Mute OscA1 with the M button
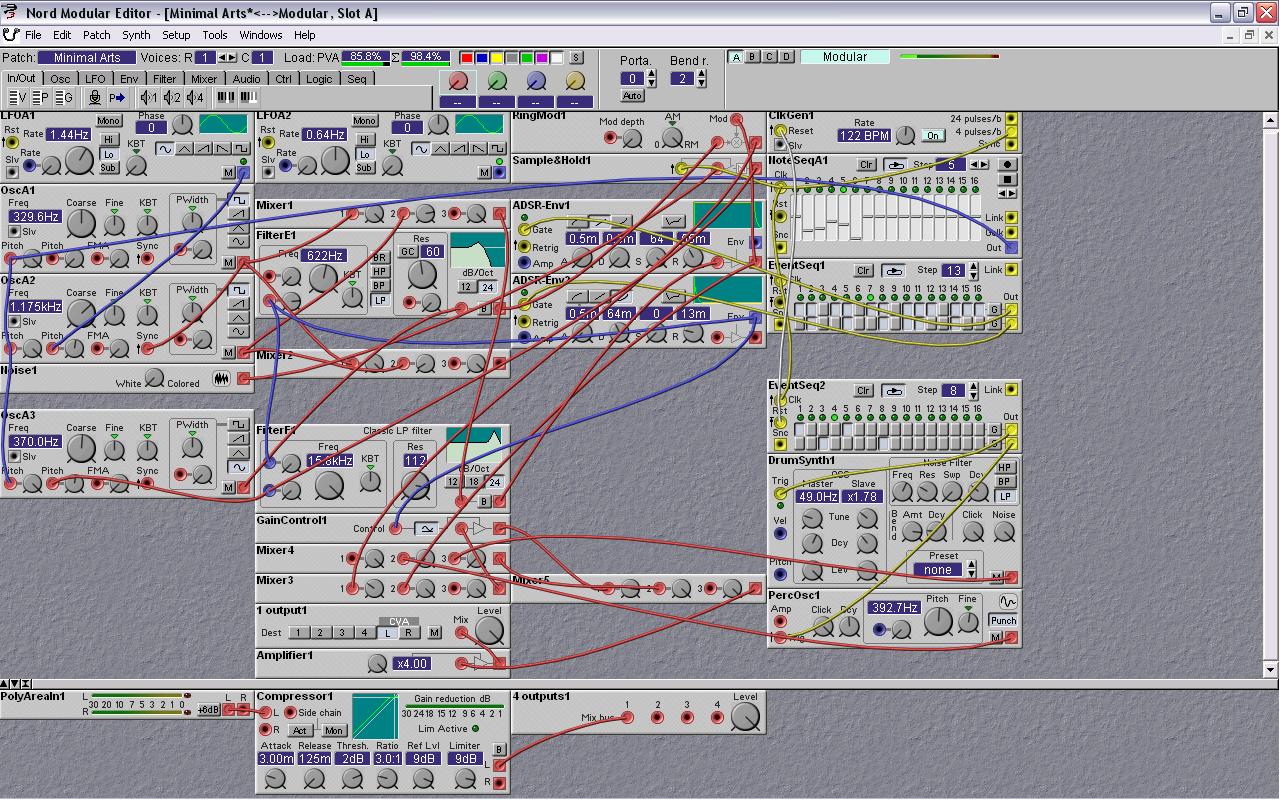Screen dimensions: 1280x800 (x=229, y=263)
